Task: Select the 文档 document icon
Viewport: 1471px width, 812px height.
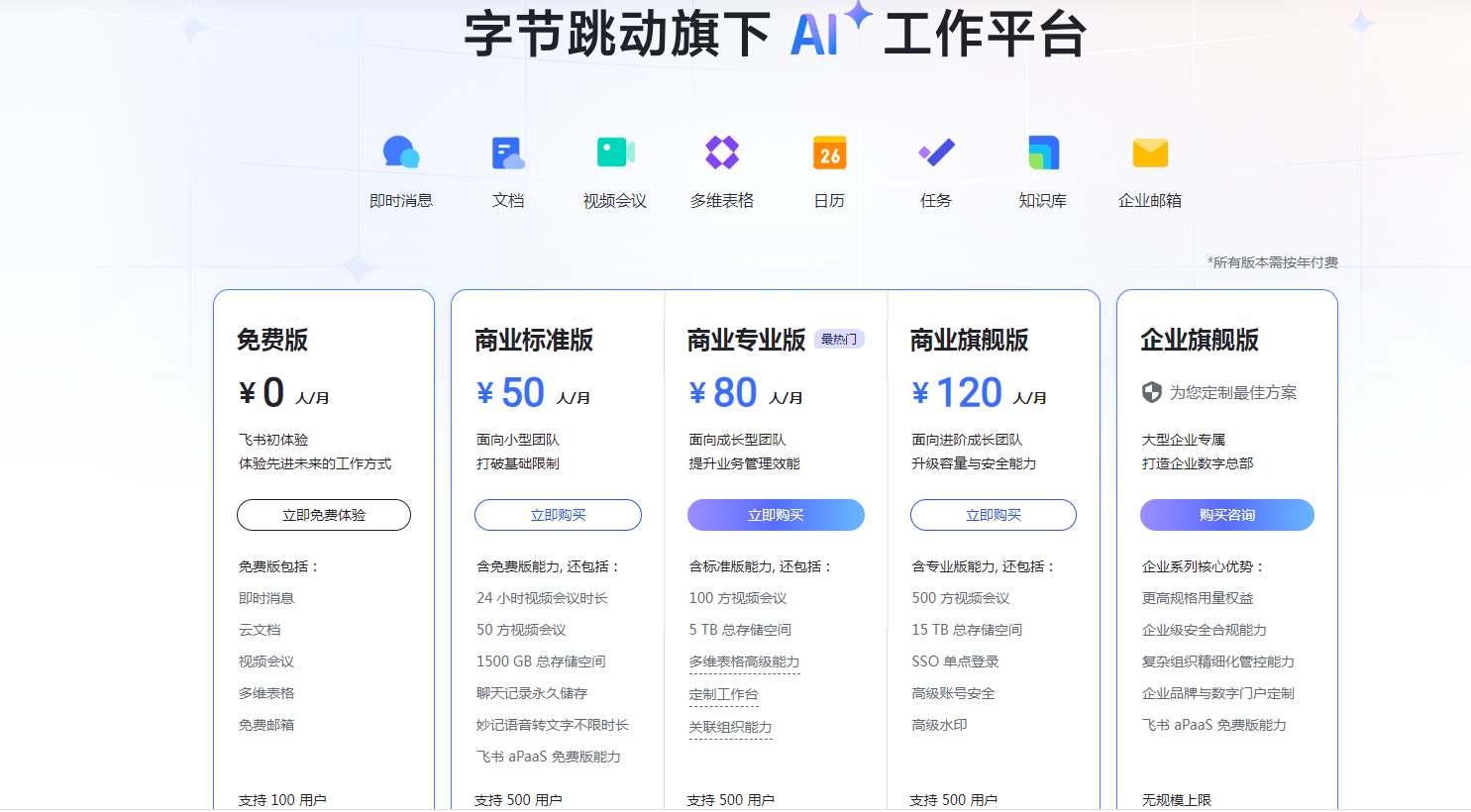Action: 508,152
